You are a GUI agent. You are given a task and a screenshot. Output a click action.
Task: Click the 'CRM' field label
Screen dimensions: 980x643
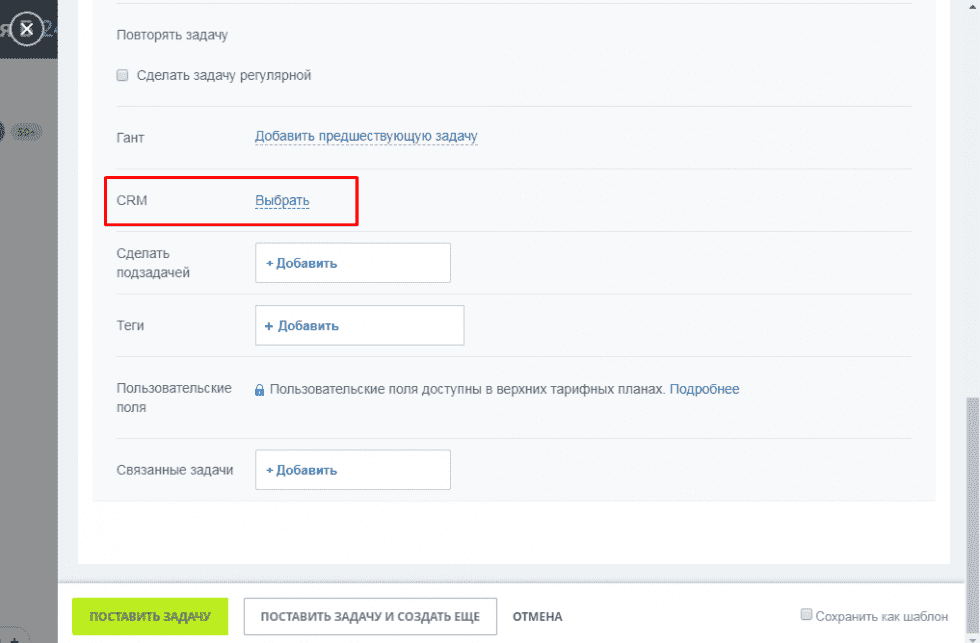point(132,201)
